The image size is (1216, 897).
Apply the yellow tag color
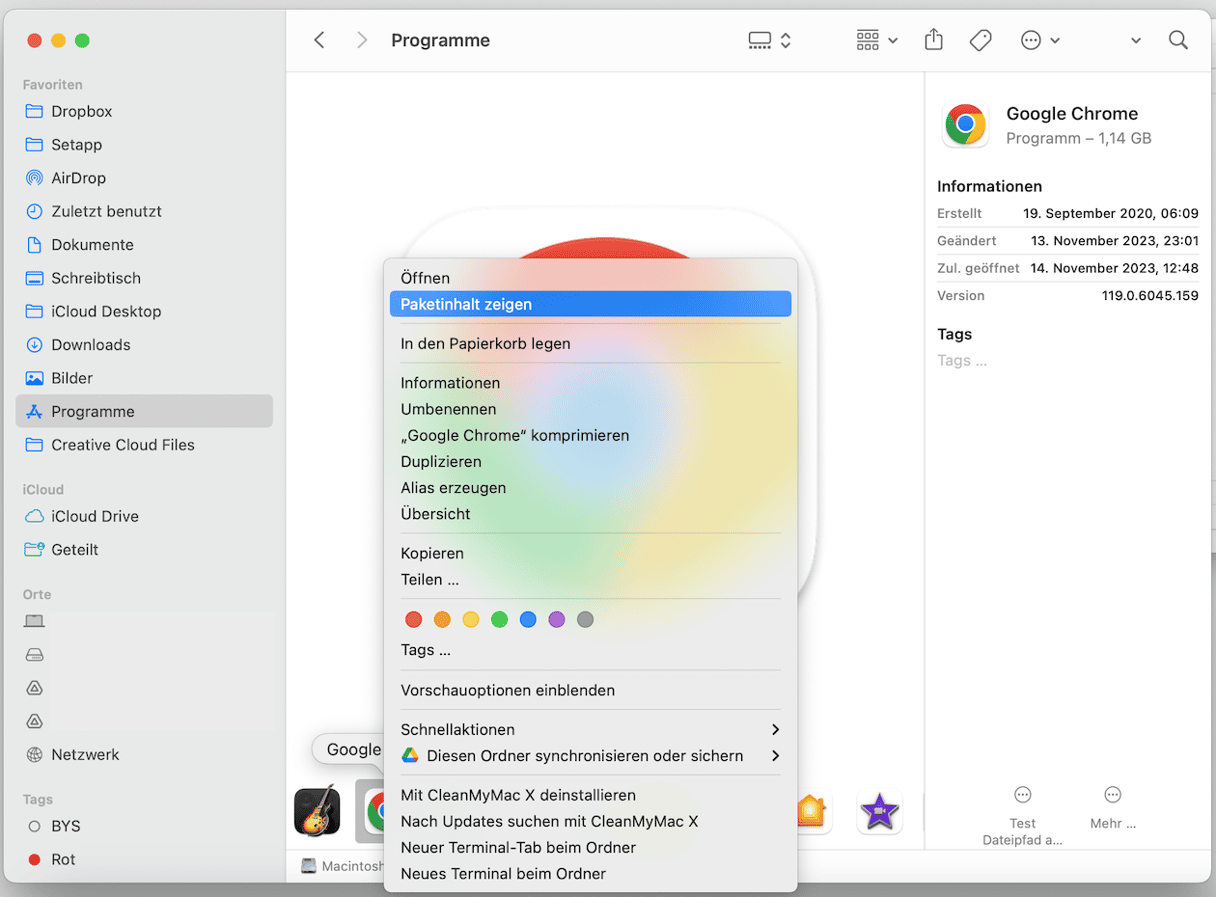471,620
